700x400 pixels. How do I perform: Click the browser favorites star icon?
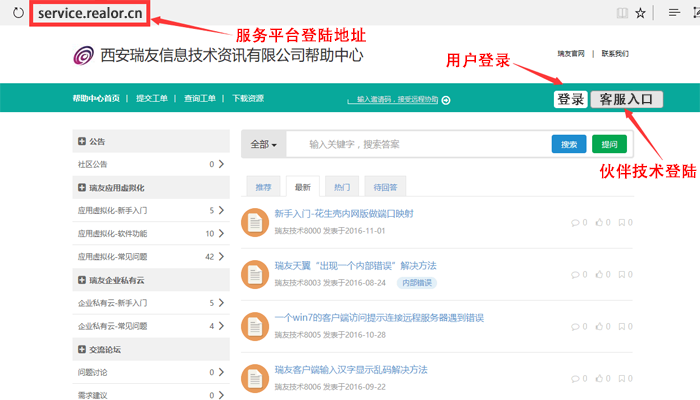pyautogui.click(x=640, y=13)
